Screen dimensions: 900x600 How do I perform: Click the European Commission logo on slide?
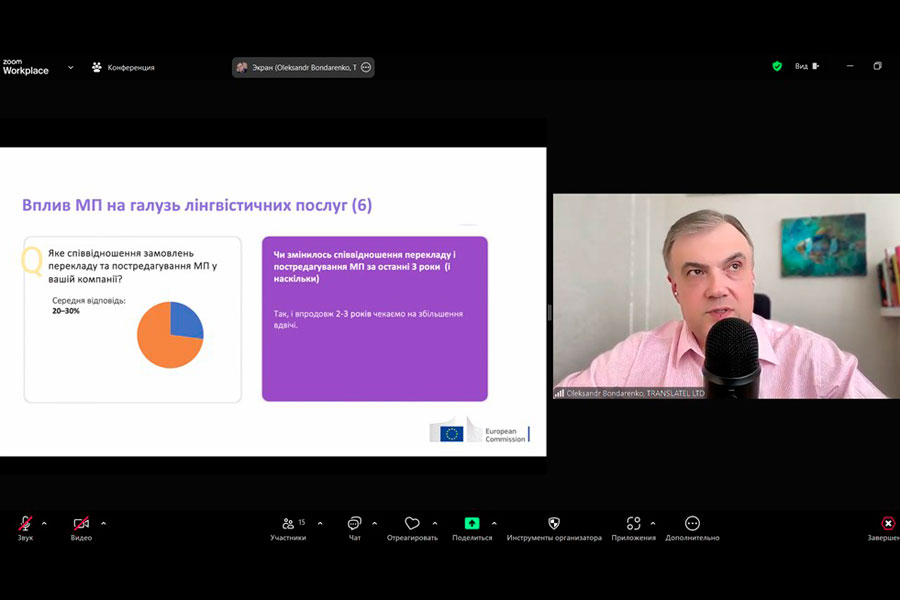479,430
